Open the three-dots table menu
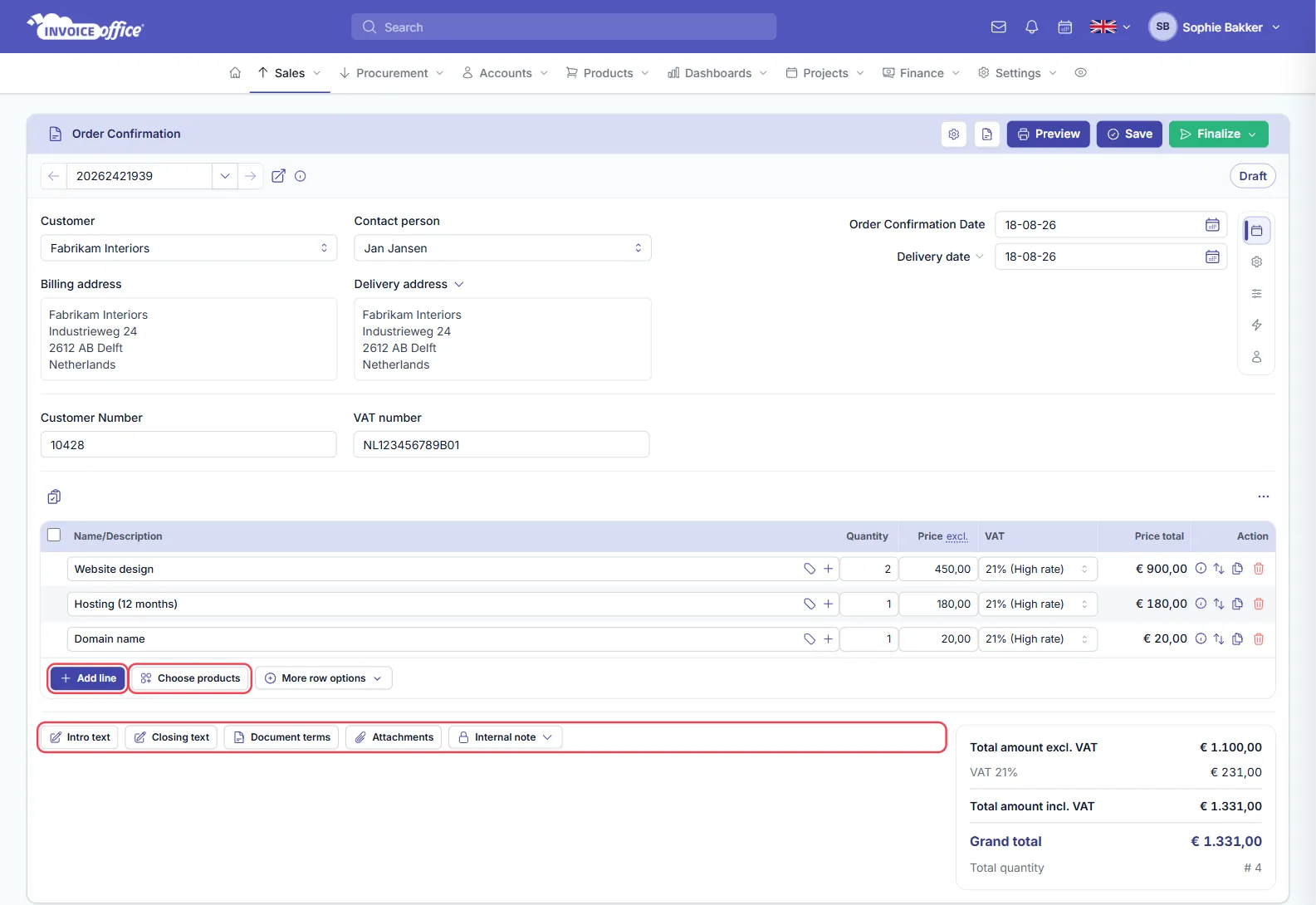The width and height of the screenshot is (1316, 905). click(x=1264, y=497)
